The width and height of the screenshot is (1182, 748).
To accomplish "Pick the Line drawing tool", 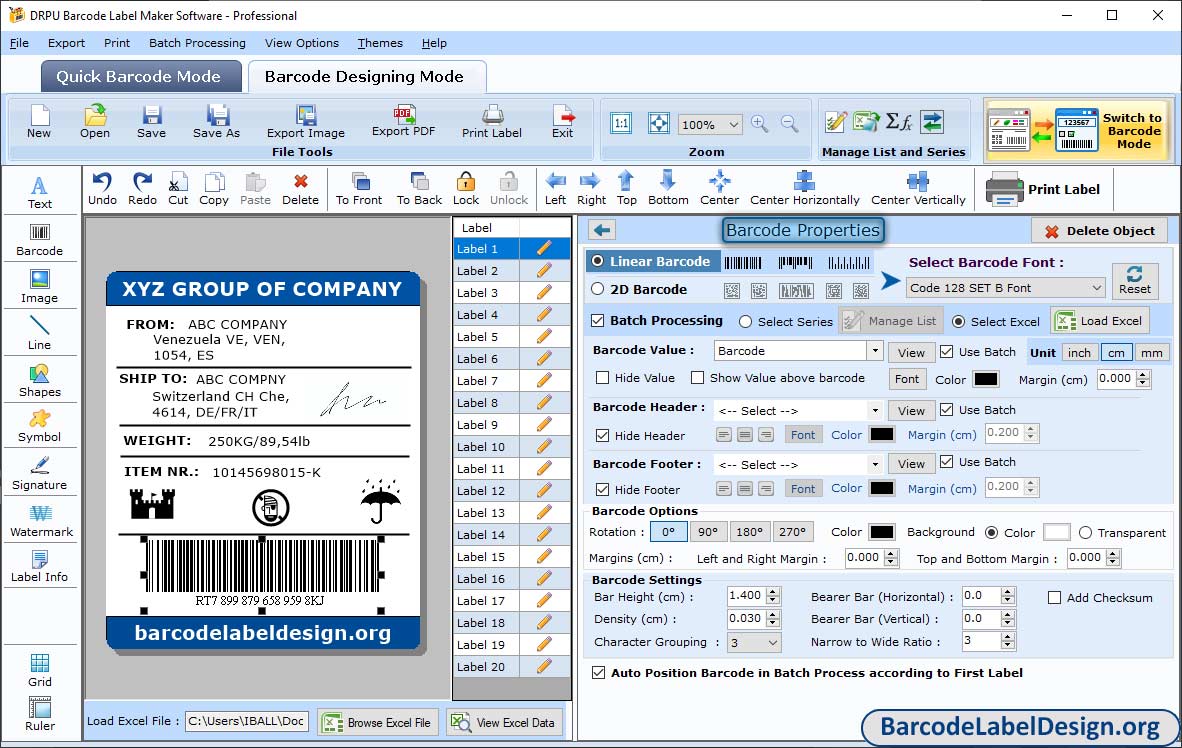I will 39,333.
